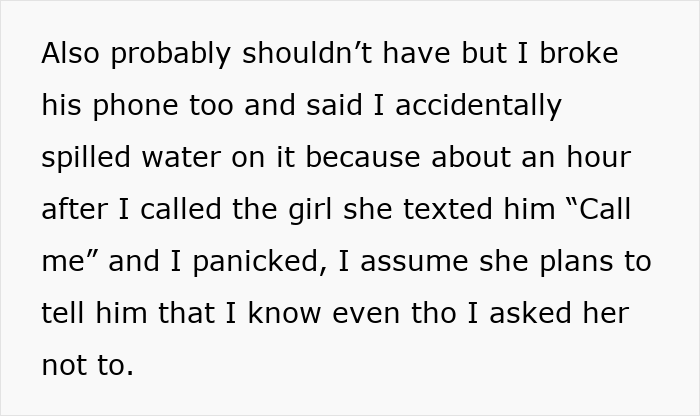700x416 pixels.
Task: Click the final words "not to."
Action: (x=87, y=366)
